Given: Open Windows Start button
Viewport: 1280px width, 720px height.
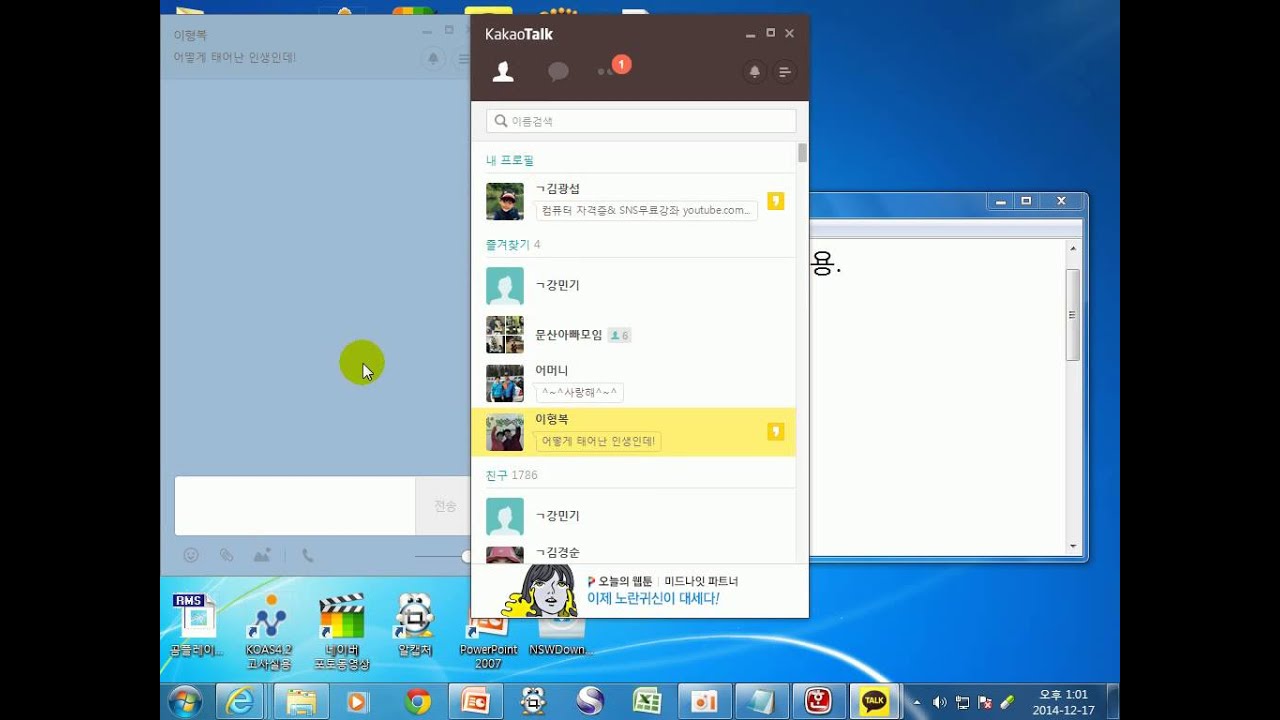Looking at the screenshot, I should pos(186,702).
